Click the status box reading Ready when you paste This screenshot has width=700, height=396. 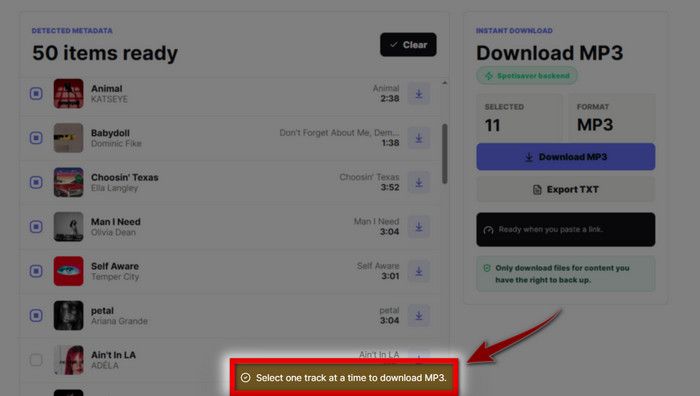click(x=566, y=229)
